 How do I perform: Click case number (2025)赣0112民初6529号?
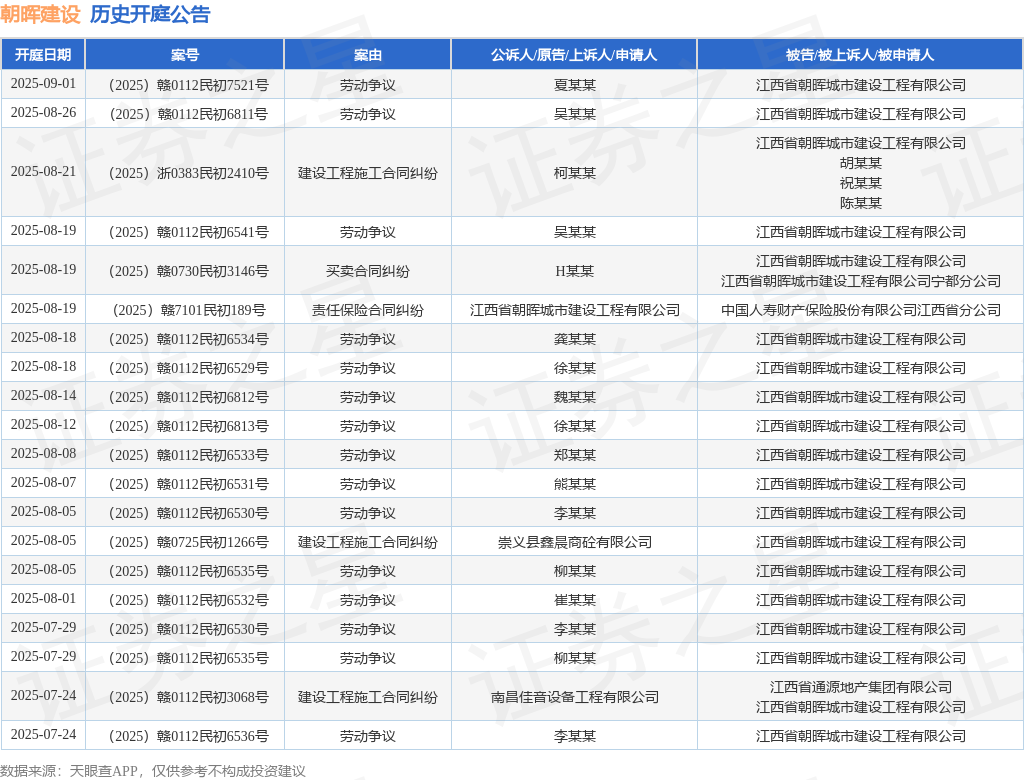click(x=188, y=368)
